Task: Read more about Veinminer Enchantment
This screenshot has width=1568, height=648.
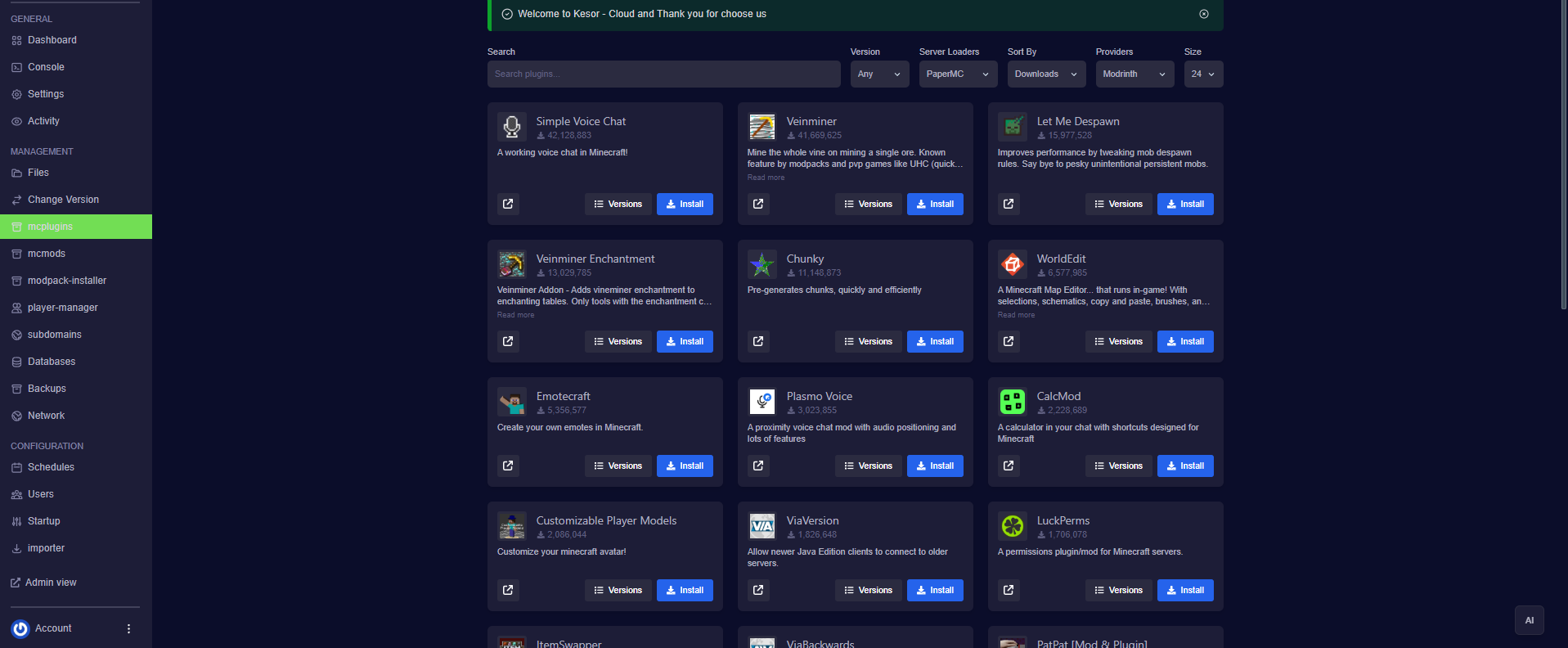Action: pyautogui.click(x=515, y=315)
